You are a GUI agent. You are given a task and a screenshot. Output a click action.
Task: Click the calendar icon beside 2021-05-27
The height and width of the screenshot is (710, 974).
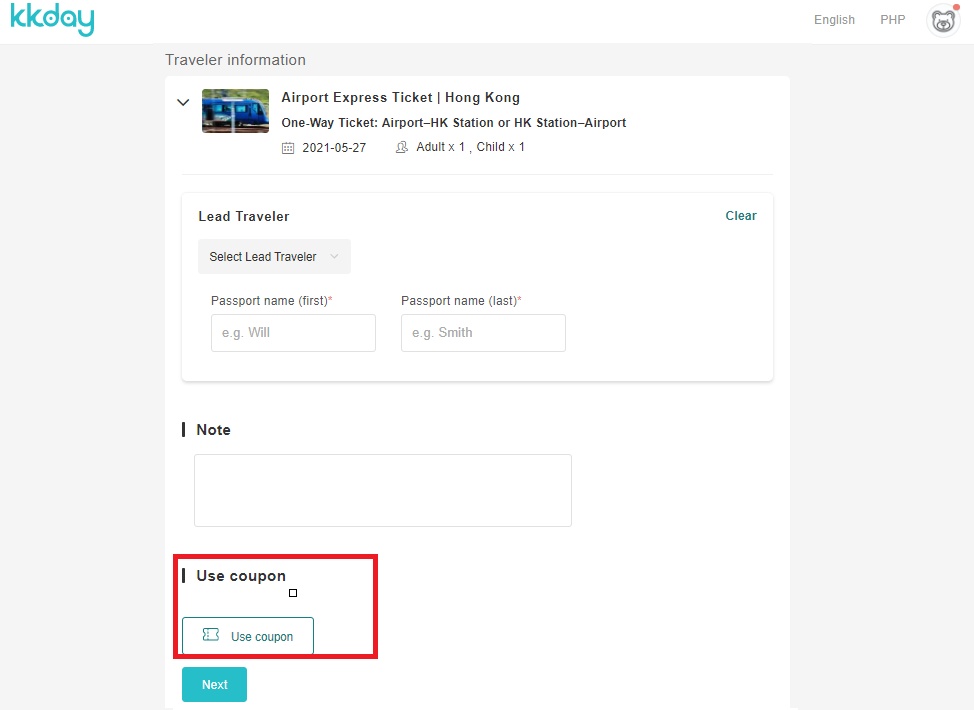[x=288, y=148]
